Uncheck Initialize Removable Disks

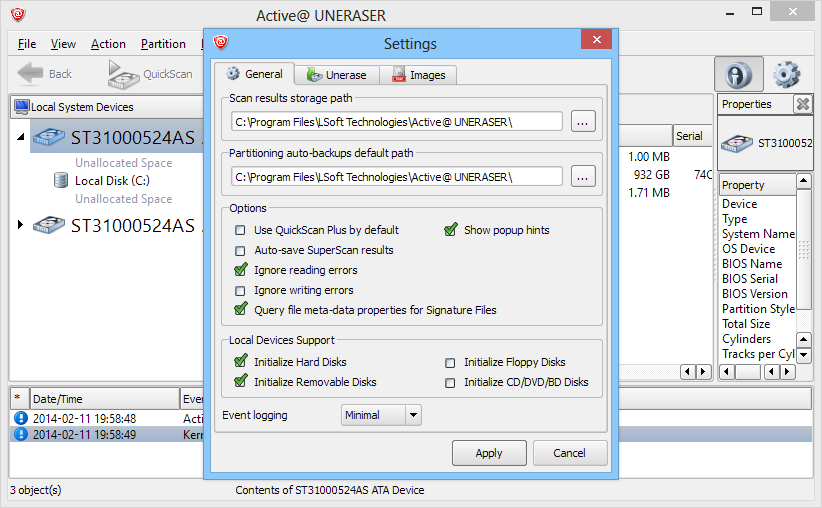[241, 381]
